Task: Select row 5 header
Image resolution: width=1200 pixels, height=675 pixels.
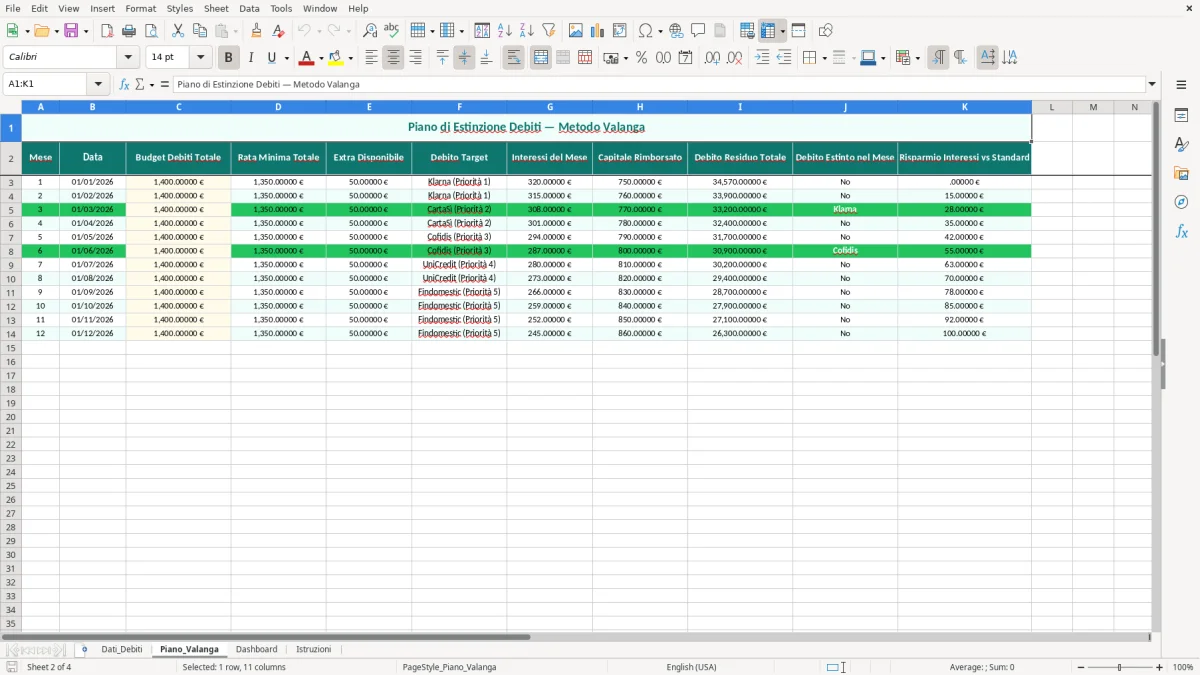Action: [11, 210]
